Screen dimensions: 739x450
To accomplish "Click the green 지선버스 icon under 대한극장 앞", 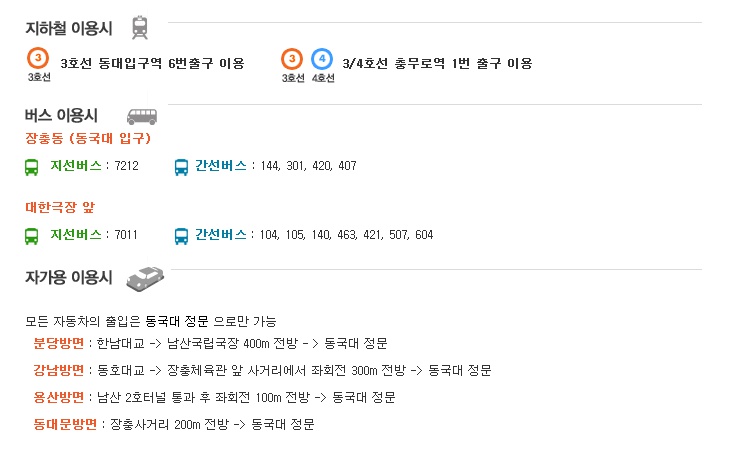I will click(32, 236).
